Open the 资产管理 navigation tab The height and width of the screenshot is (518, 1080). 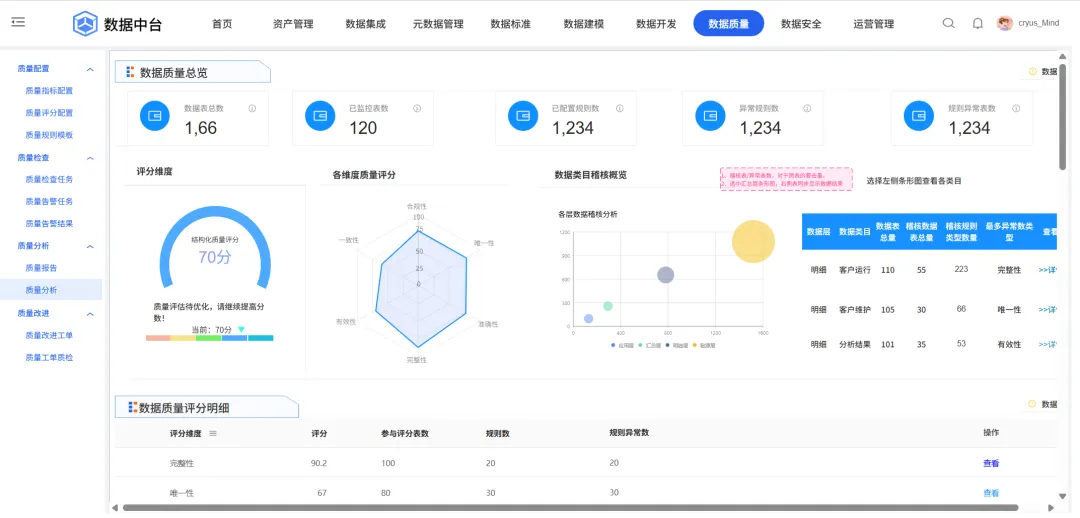[x=293, y=24]
